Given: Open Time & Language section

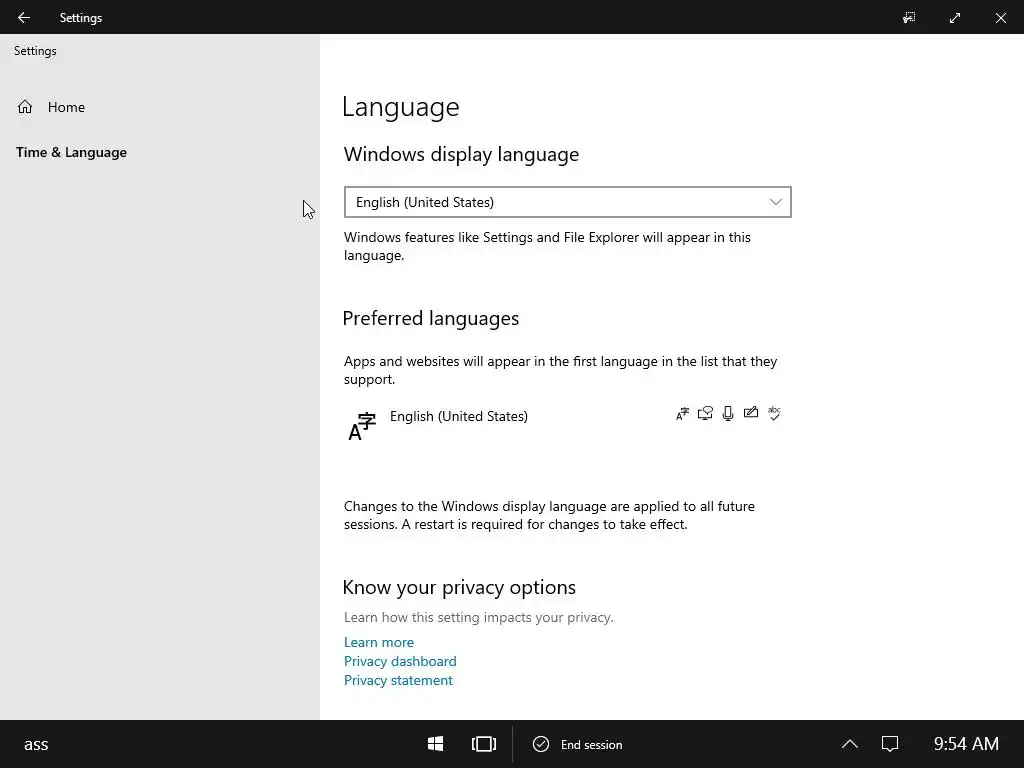Looking at the screenshot, I should [x=71, y=152].
